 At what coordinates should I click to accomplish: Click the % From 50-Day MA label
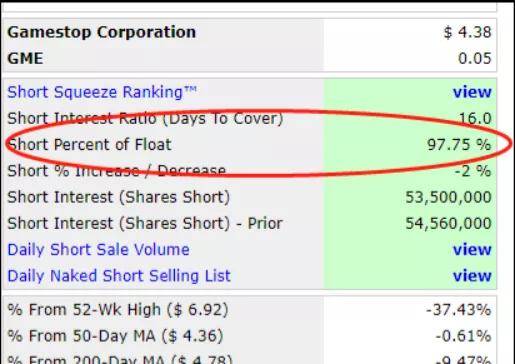(115, 336)
